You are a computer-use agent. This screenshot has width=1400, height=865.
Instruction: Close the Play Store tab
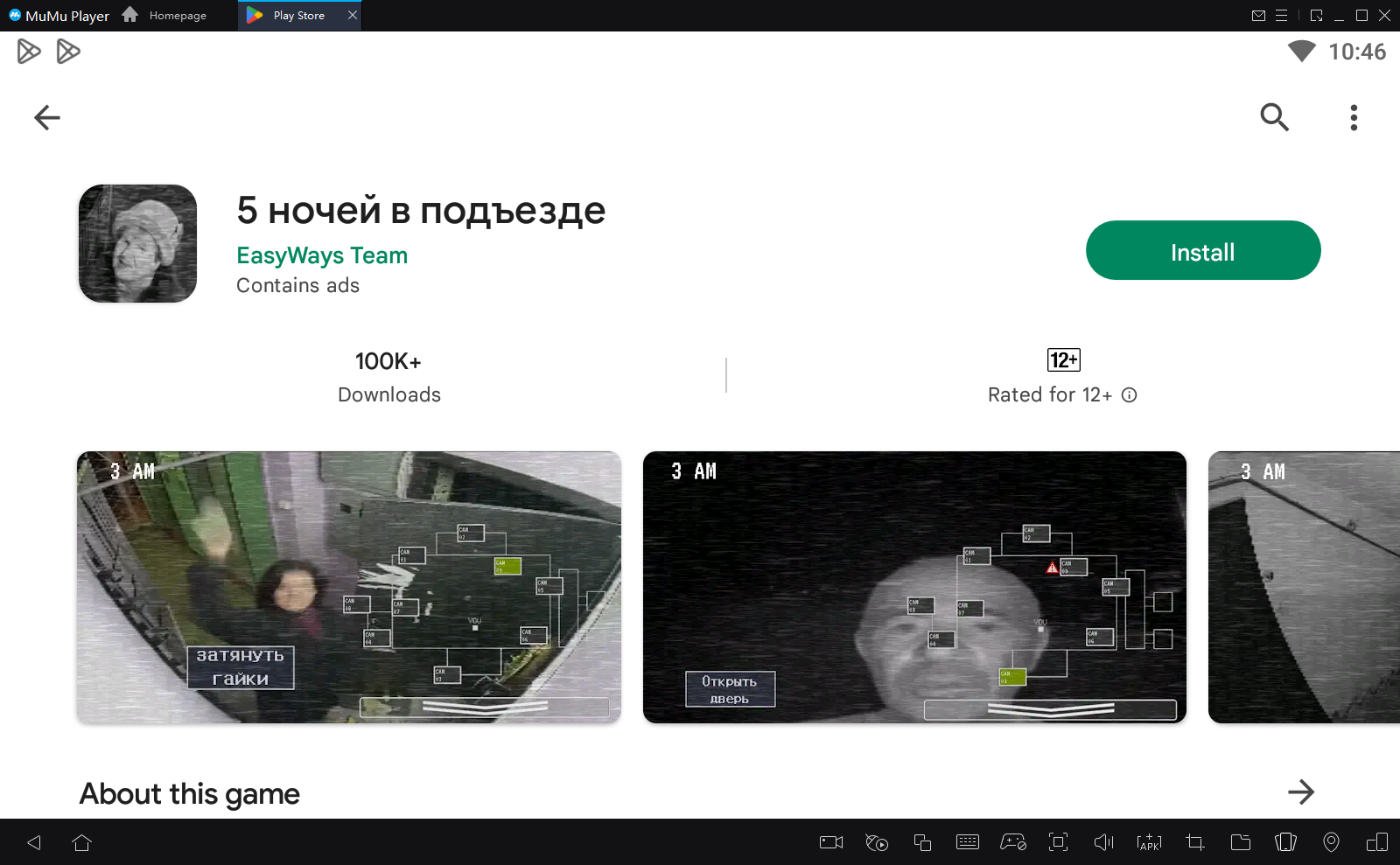click(x=353, y=16)
